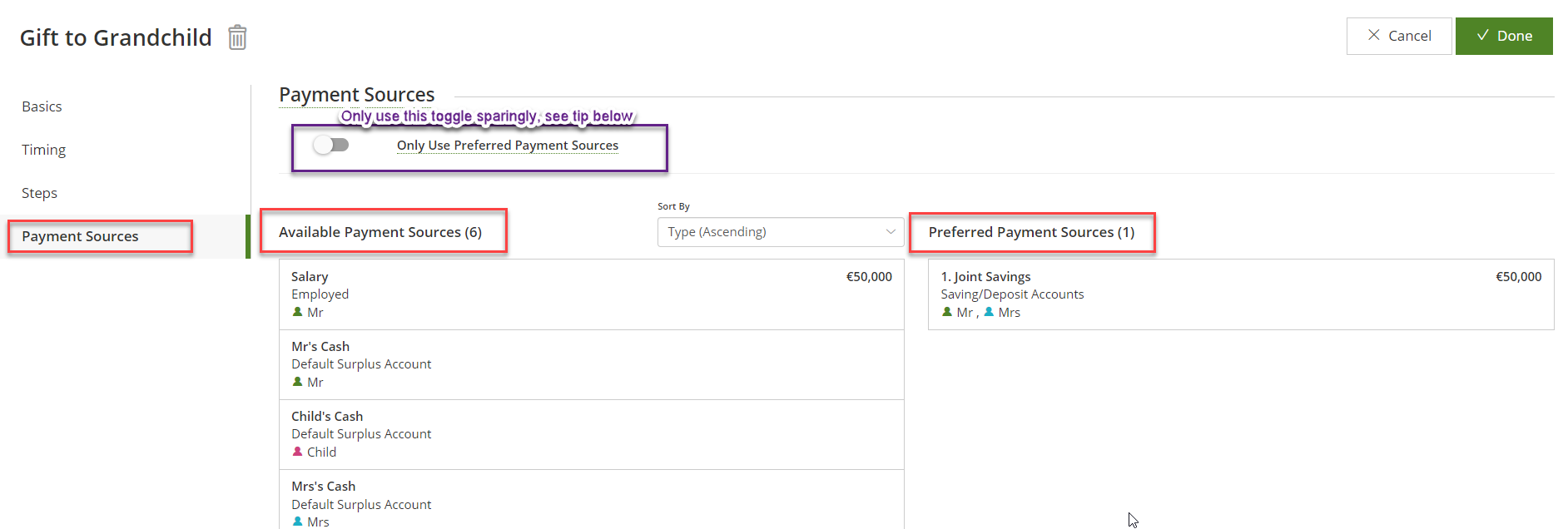This screenshot has height=529, width=1568.
Task: Toggle Only Use Preferred Payment Sources switch
Action: coord(331,145)
